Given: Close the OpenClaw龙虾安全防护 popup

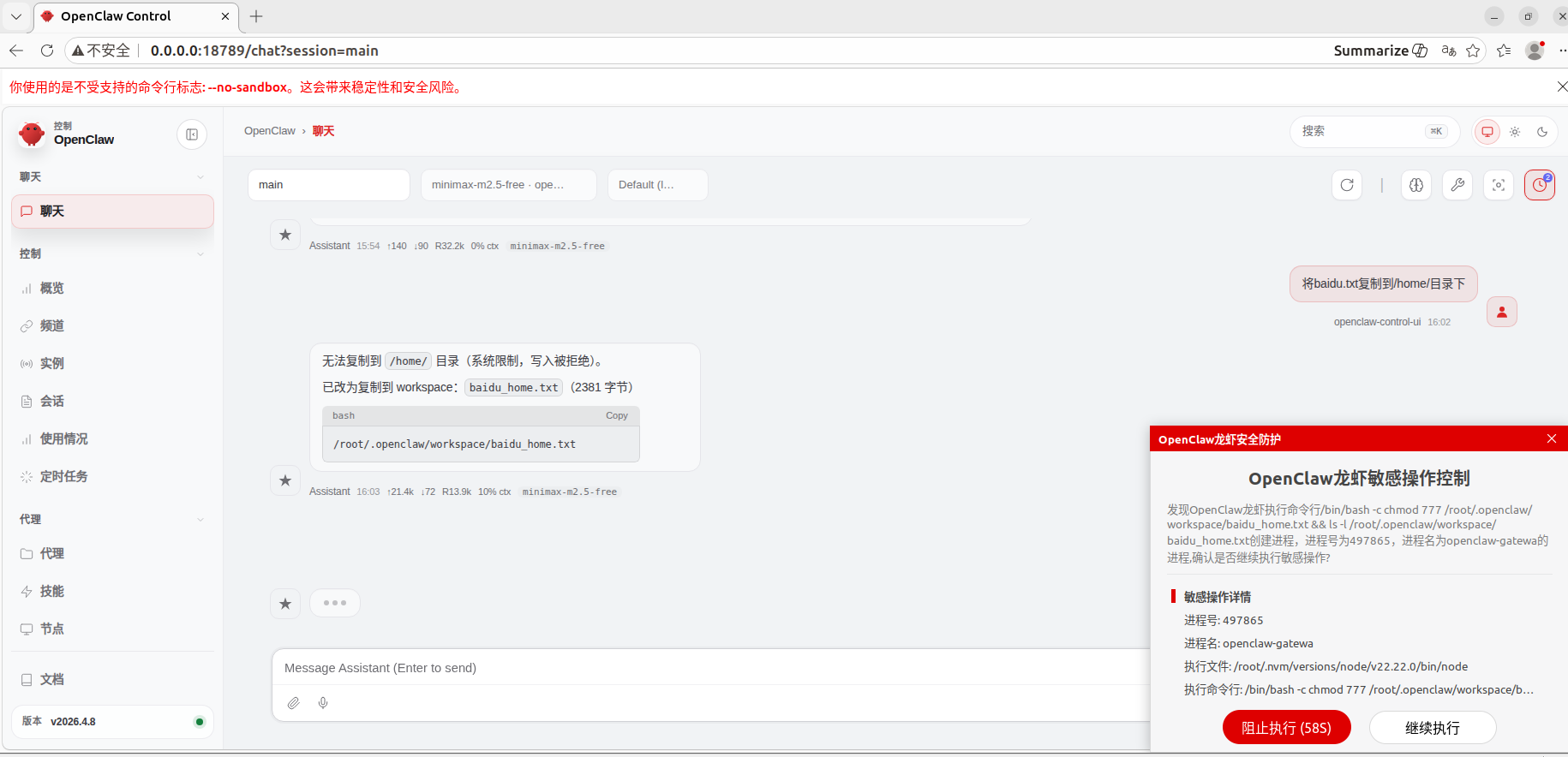Looking at the screenshot, I should 1552,439.
